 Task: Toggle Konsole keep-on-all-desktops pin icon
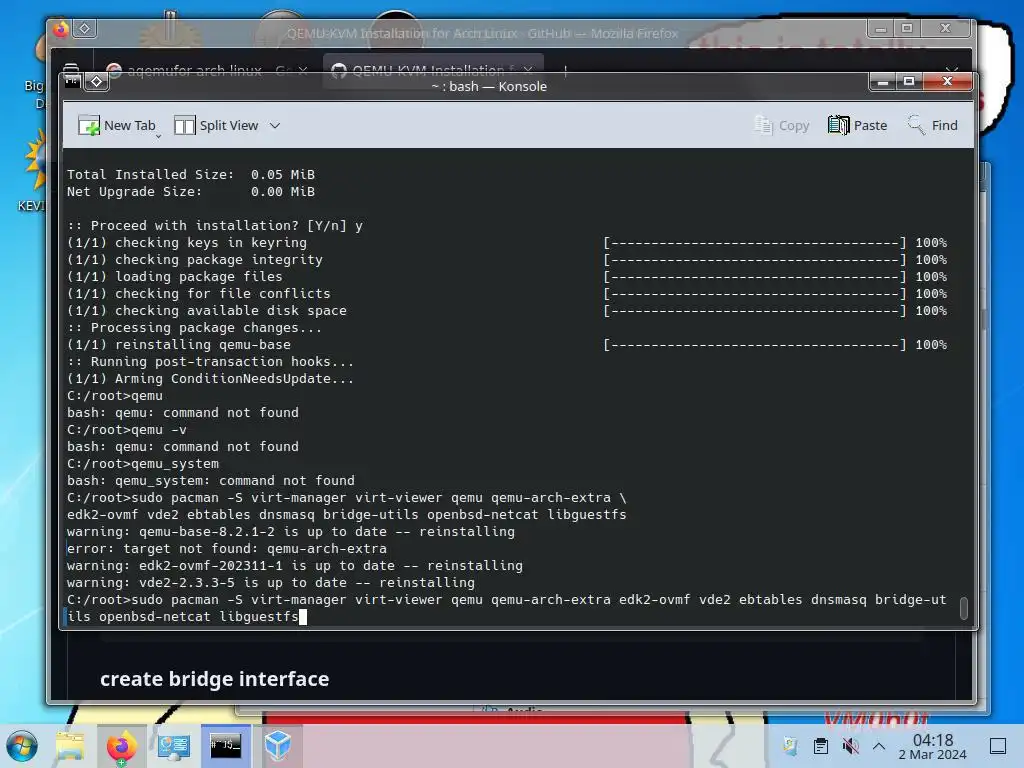[97, 82]
